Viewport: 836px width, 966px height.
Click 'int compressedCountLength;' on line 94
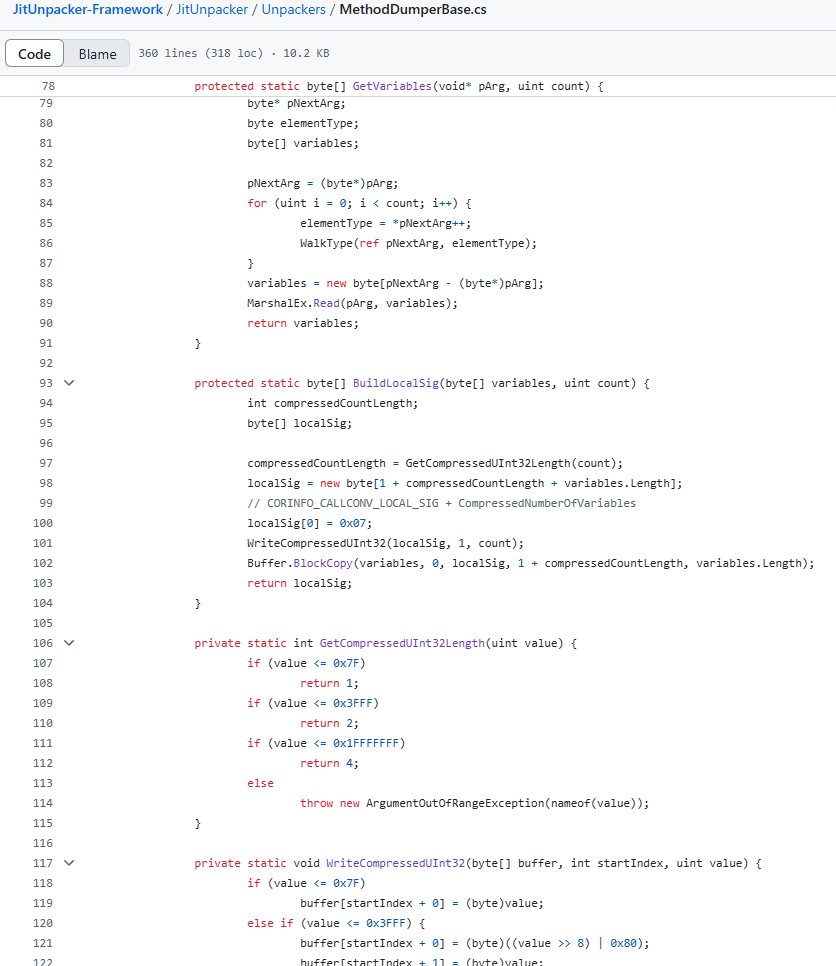333,403
